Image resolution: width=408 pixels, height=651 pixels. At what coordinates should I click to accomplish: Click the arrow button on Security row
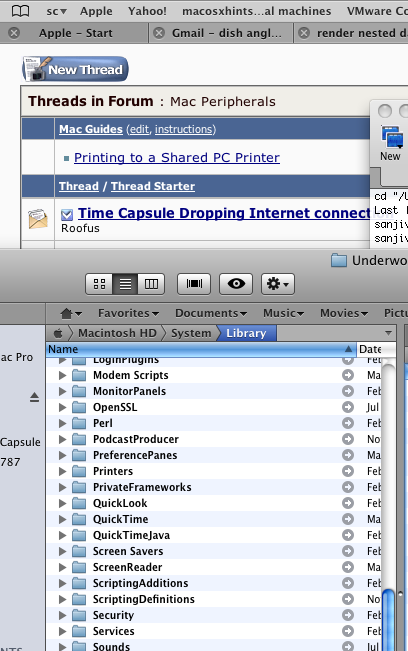pyautogui.click(x=348, y=615)
